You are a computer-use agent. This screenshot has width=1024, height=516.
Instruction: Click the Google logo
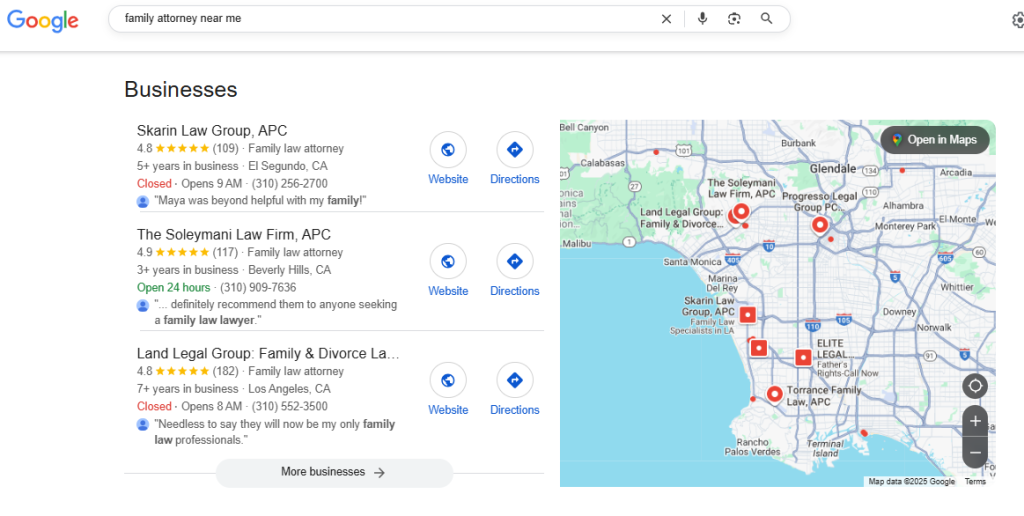pyautogui.click(x=42, y=20)
